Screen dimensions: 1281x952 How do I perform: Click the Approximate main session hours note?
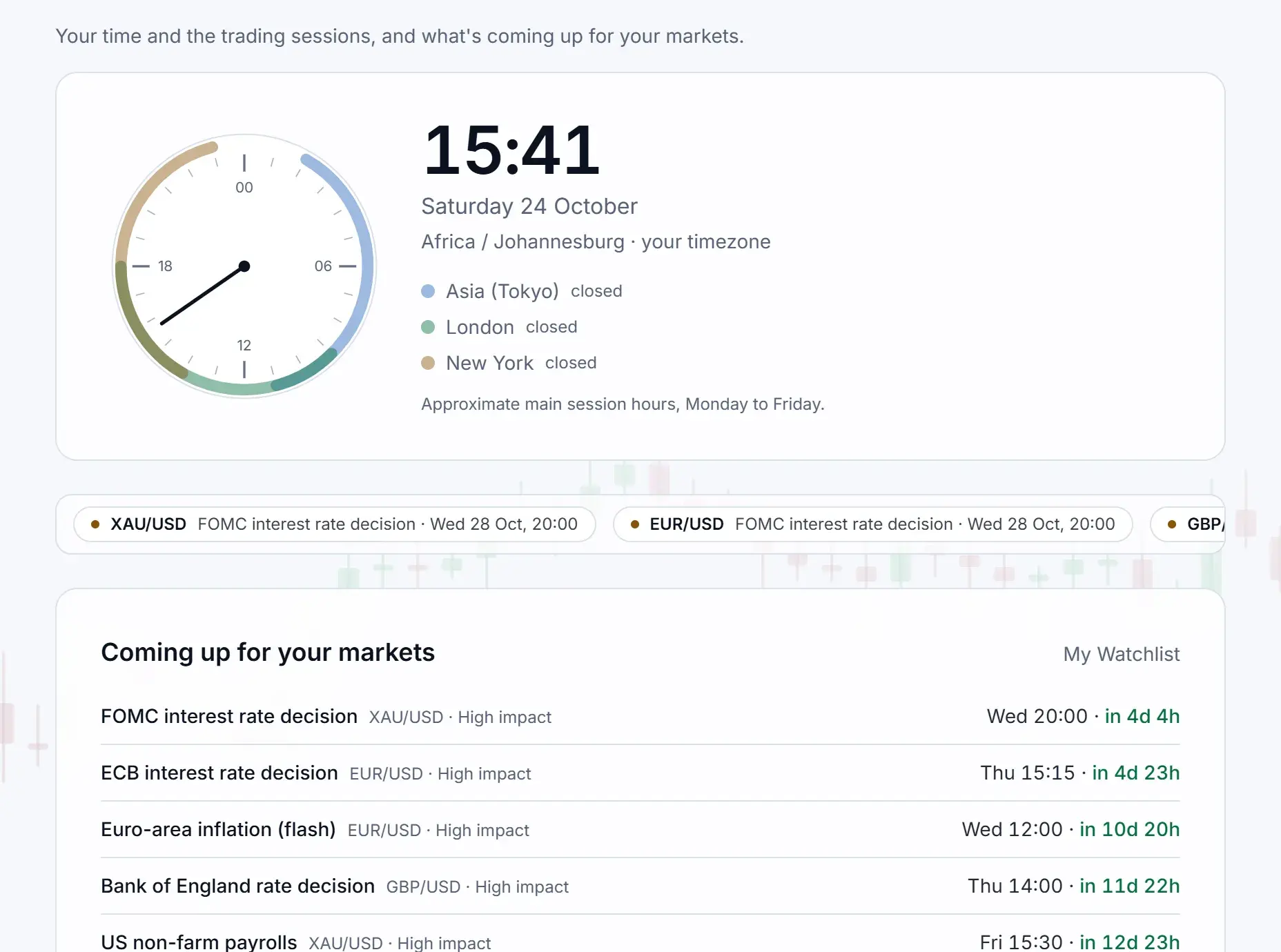pos(623,404)
